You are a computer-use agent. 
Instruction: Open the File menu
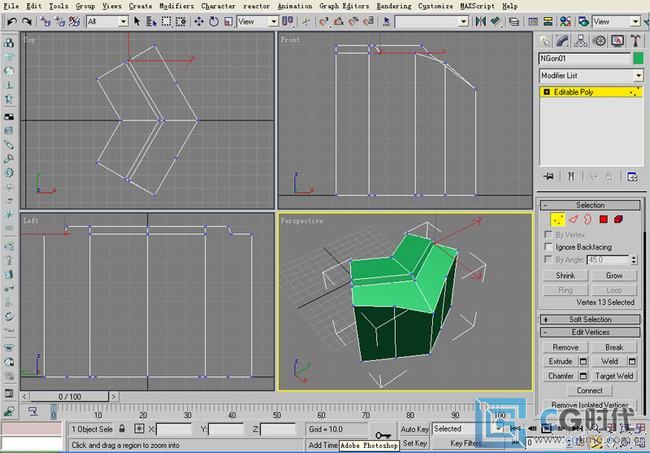click(x=11, y=6)
